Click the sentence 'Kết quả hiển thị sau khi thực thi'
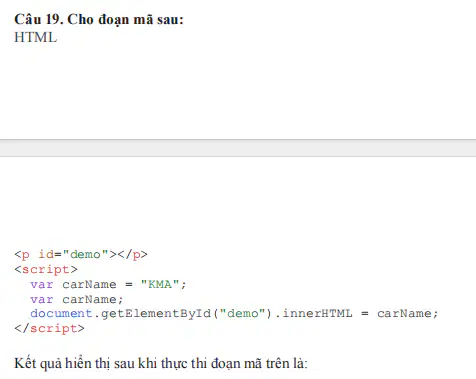The image size is (476, 379). [x=161, y=363]
